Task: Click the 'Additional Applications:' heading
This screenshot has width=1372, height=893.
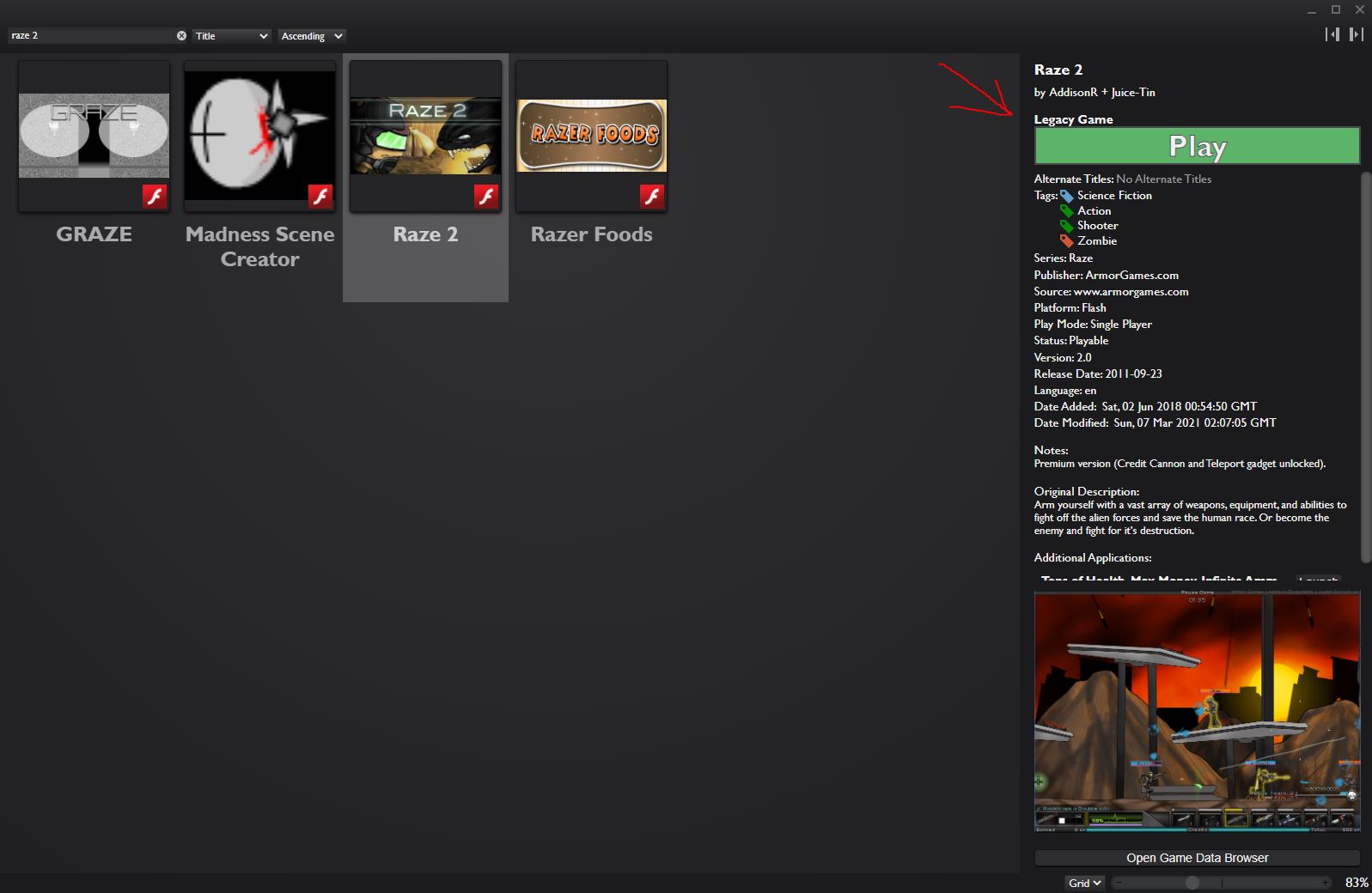Action: pyautogui.click(x=1093, y=558)
